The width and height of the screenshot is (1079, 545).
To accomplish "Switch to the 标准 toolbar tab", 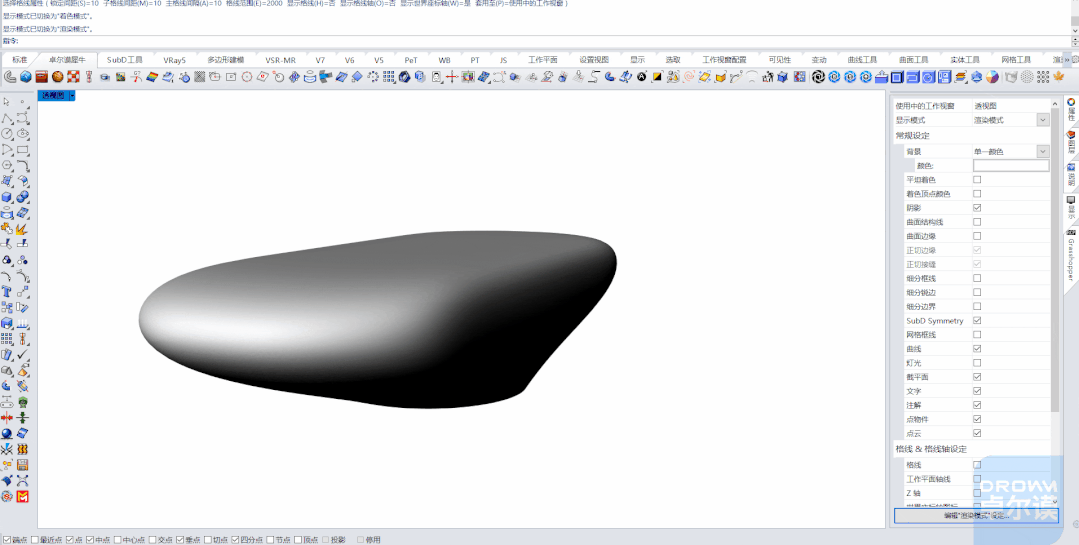I will (20, 60).
